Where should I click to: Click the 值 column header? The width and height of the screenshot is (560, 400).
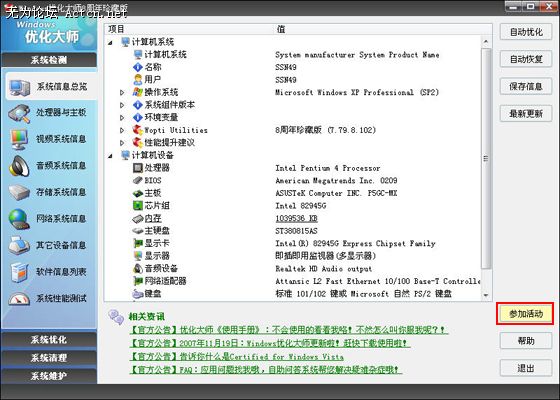[281, 29]
